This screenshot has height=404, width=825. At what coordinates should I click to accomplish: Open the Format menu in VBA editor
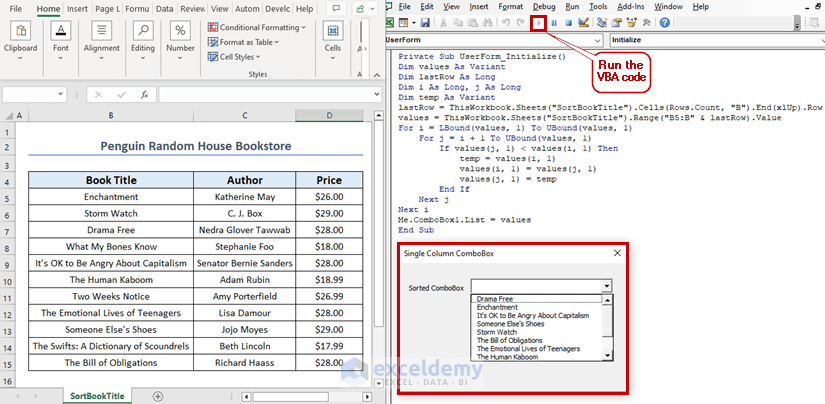(x=510, y=7)
